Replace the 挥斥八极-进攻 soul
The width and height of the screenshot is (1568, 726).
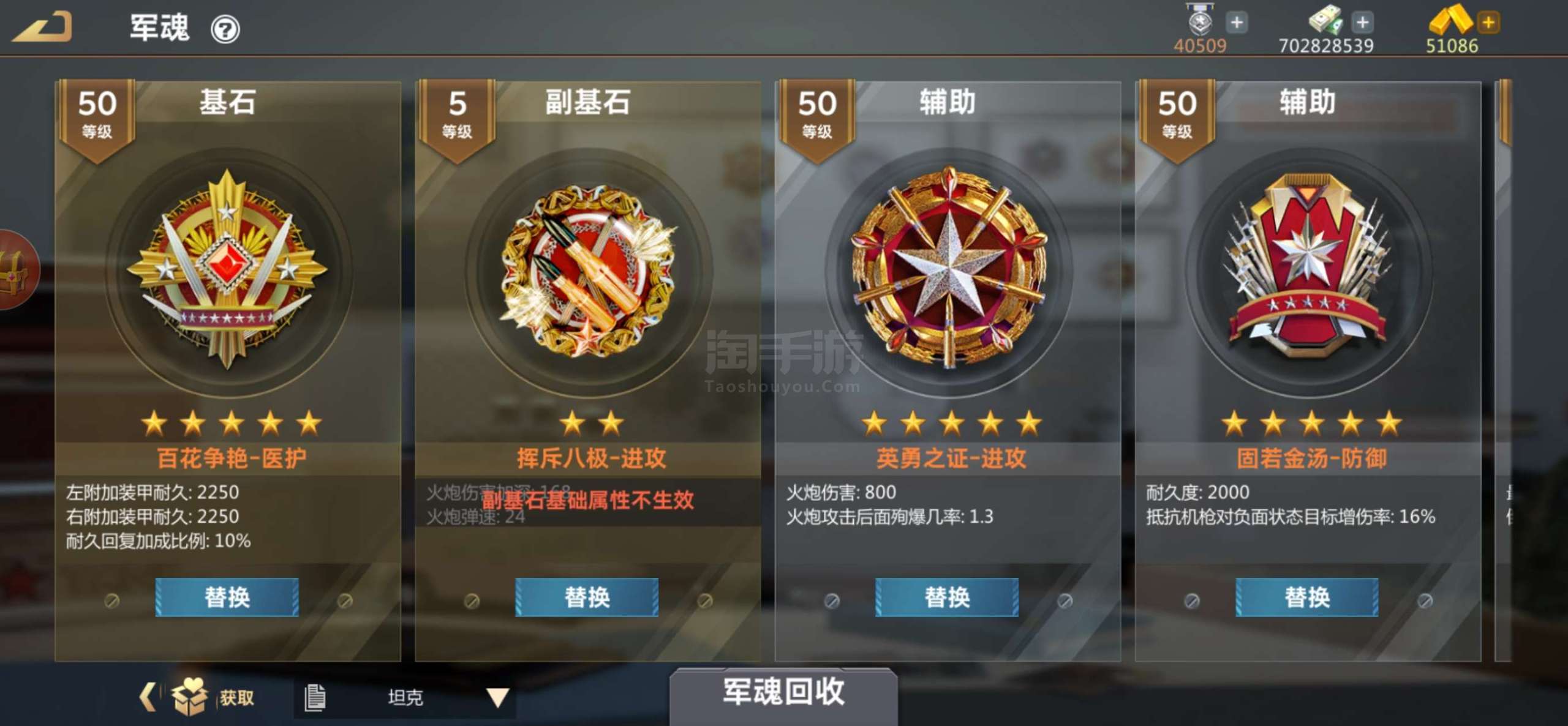coord(587,597)
